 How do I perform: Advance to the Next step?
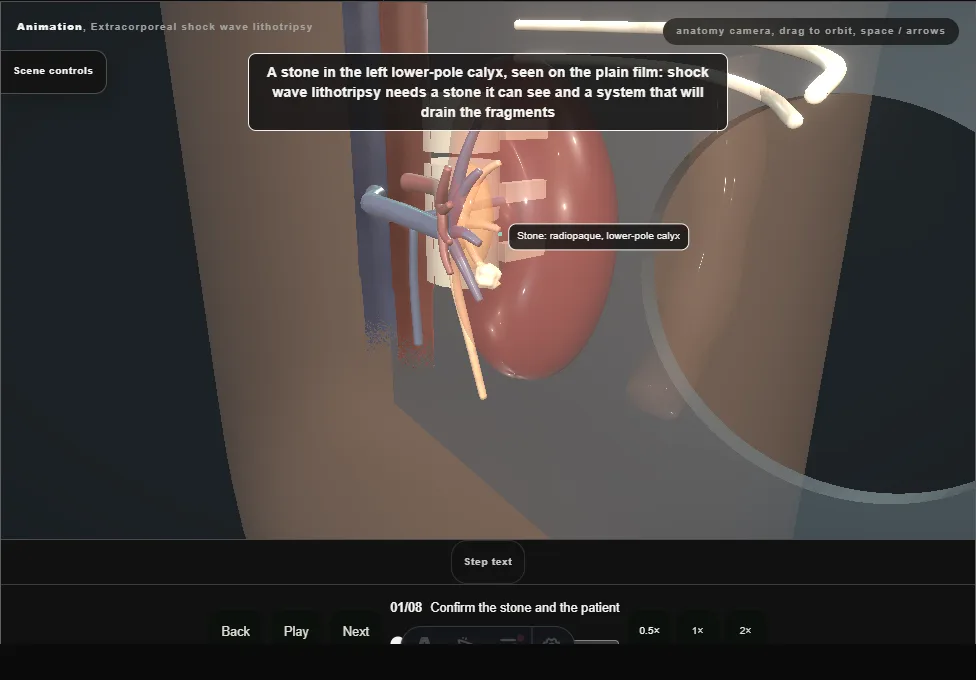point(355,631)
